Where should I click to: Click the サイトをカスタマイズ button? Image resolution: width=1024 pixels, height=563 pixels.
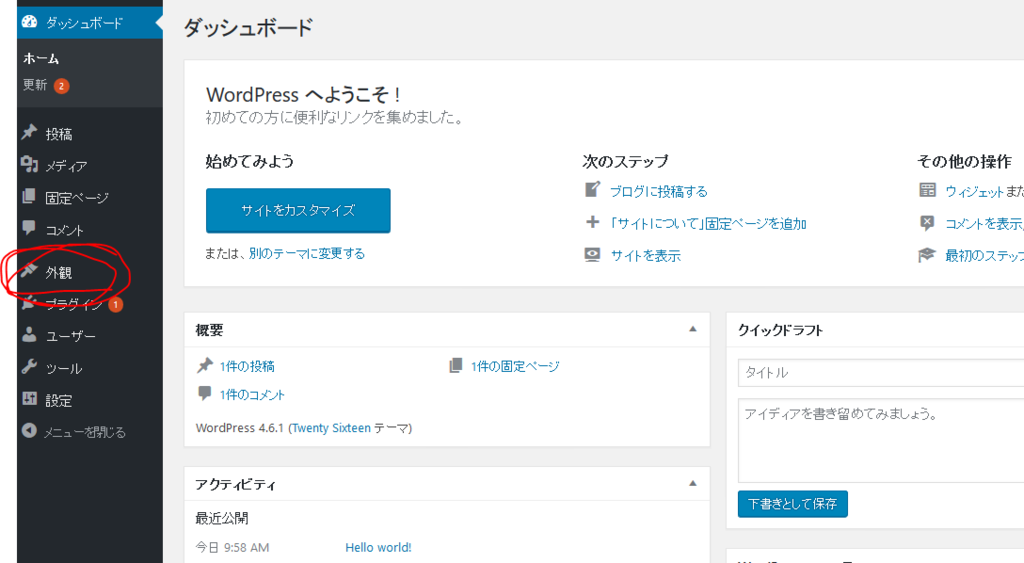coord(298,210)
